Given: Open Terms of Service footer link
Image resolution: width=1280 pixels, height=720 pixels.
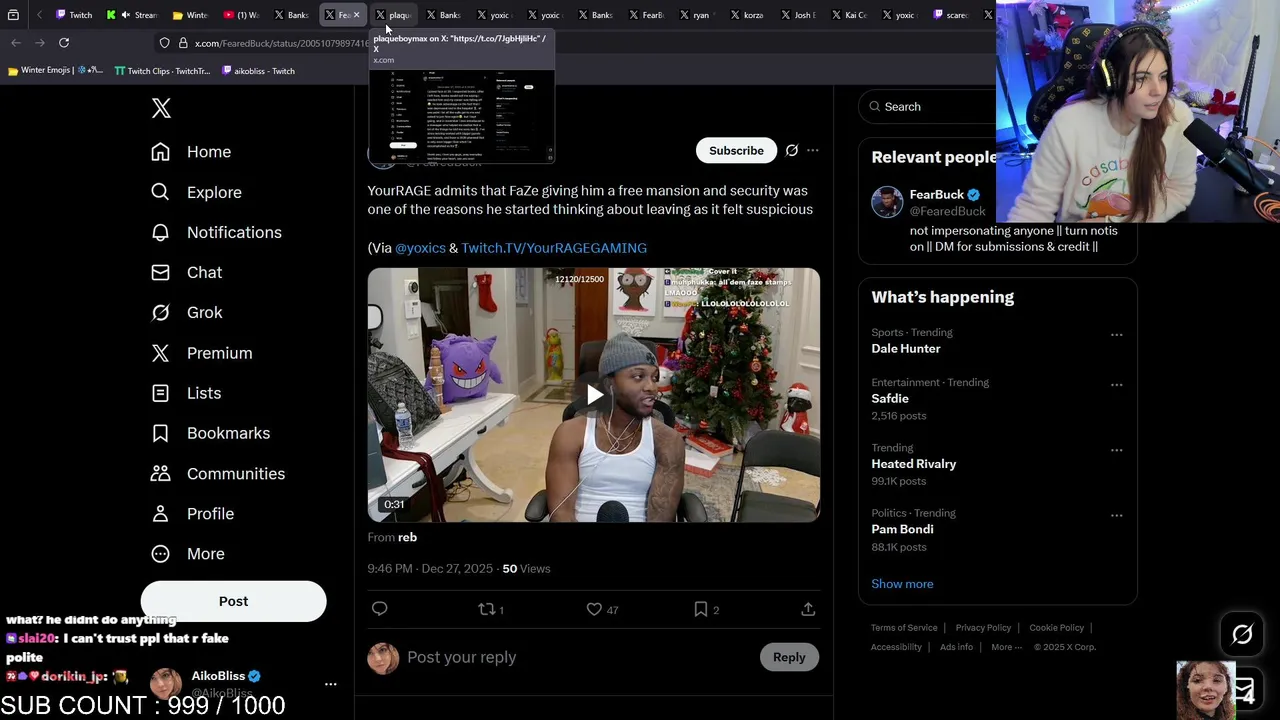Looking at the screenshot, I should (904, 628).
